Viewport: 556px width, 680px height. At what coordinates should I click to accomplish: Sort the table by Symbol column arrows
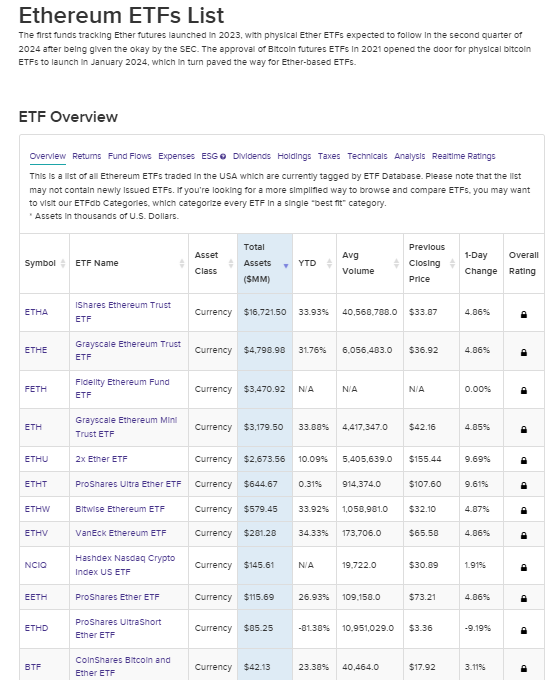63,263
